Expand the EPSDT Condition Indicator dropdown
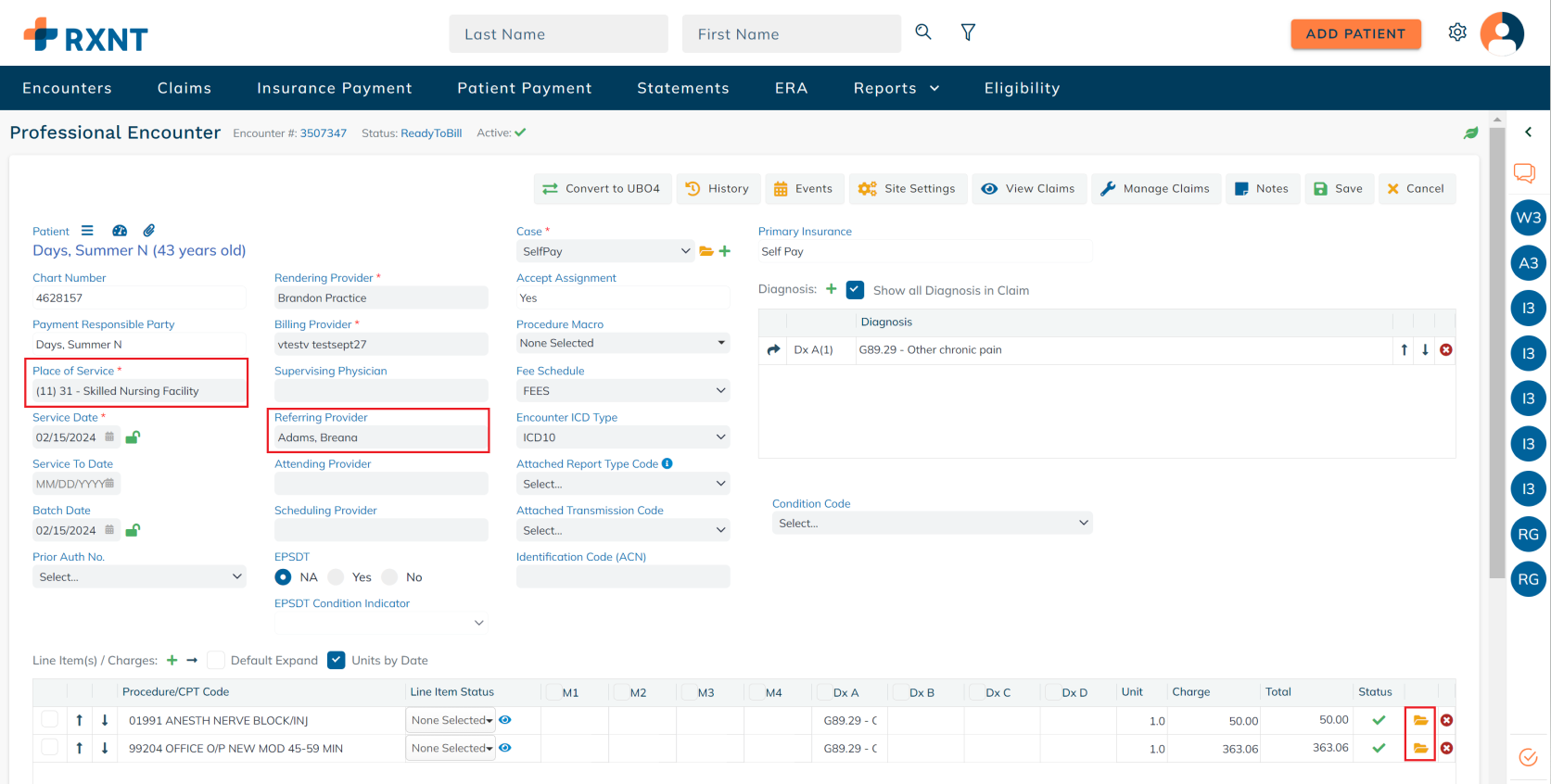The width and height of the screenshot is (1551, 784). pos(381,623)
